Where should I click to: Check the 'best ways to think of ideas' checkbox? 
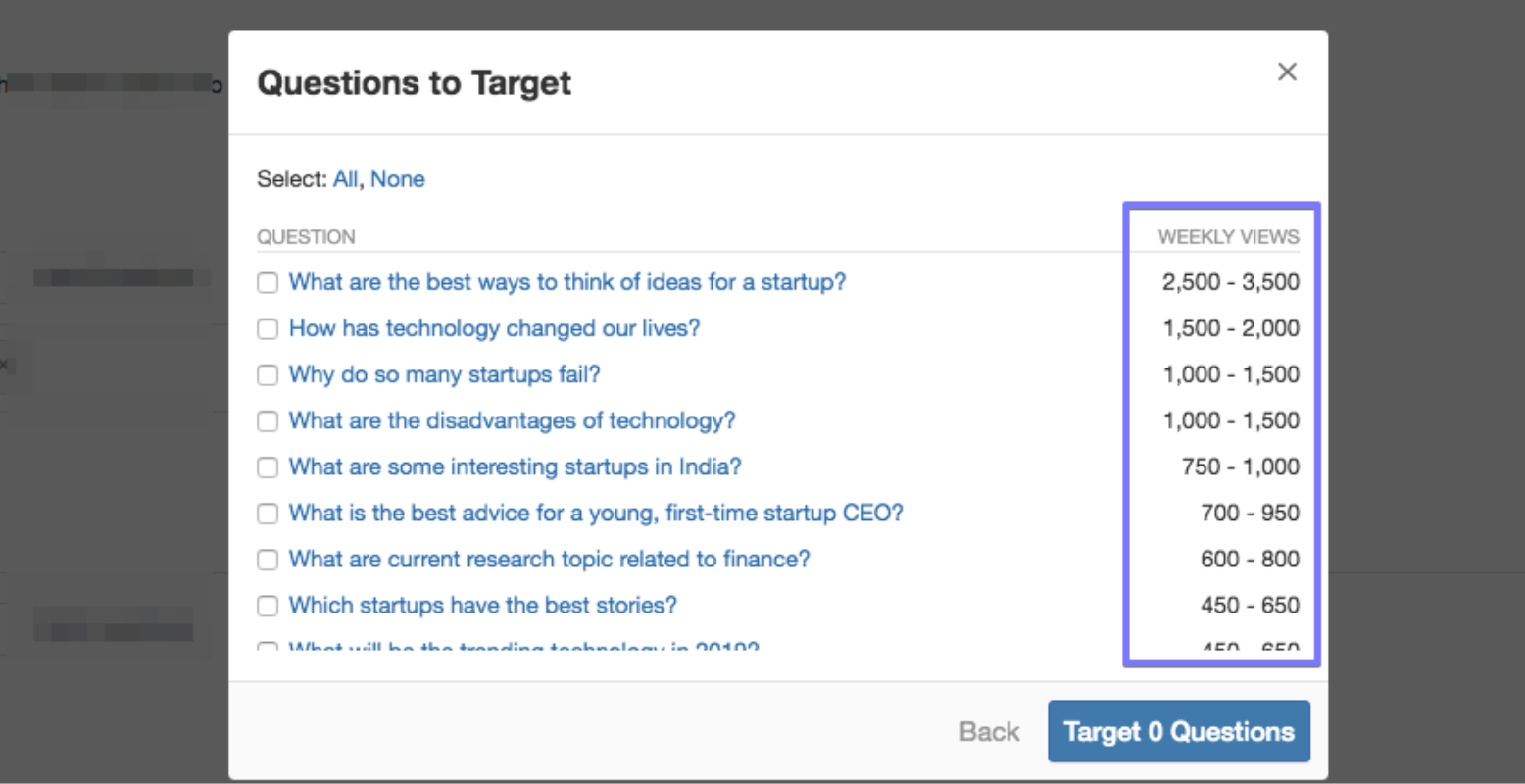pos(268,283)
